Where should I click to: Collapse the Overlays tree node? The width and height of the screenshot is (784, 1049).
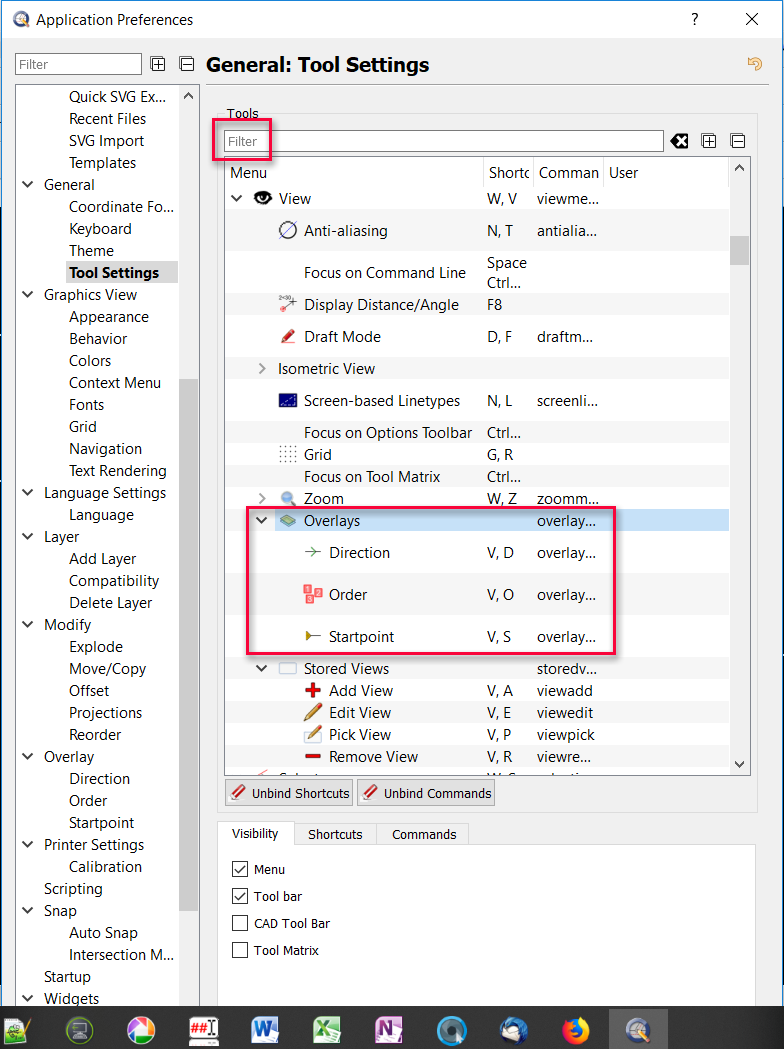(x=262, y=521)
